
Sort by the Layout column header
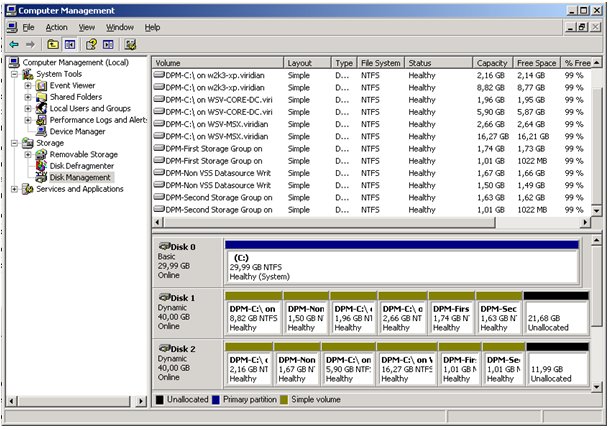307,63
